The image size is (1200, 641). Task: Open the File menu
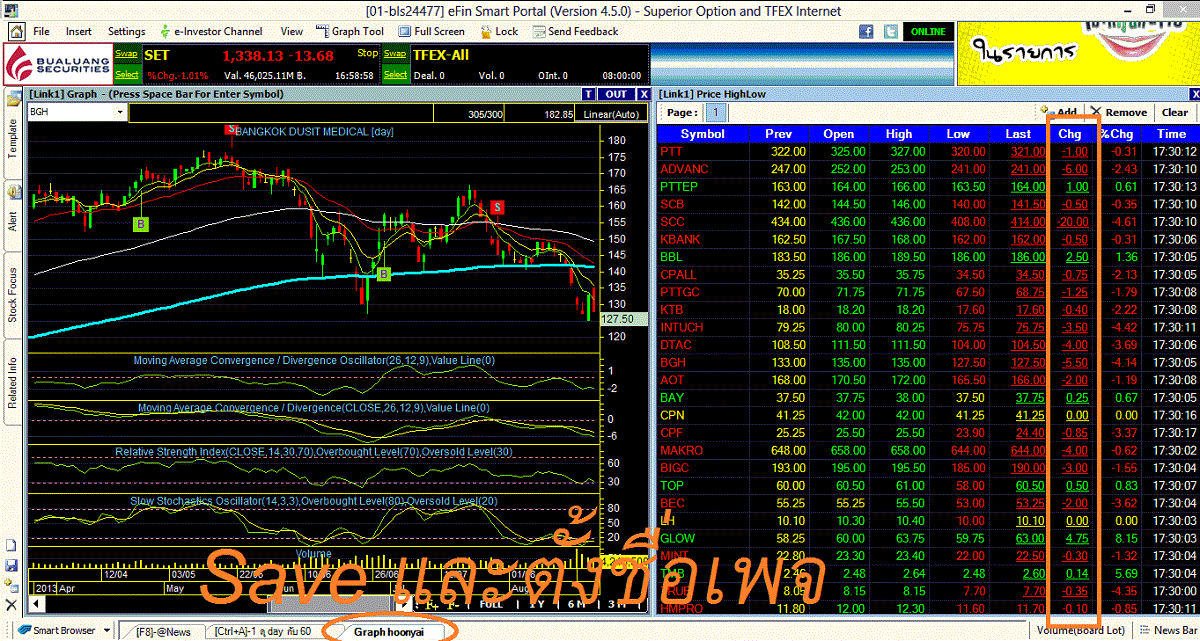click(41, 32)
